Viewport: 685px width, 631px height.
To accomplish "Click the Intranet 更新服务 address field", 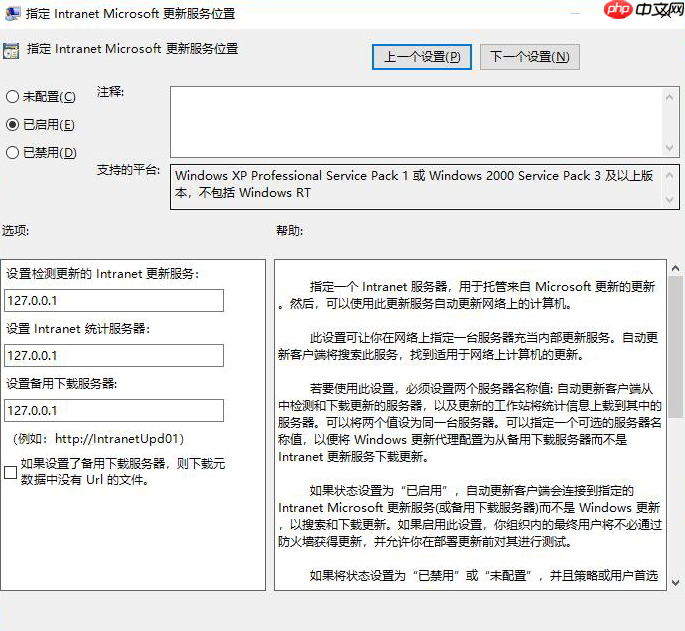I will [x=114, y=301].
